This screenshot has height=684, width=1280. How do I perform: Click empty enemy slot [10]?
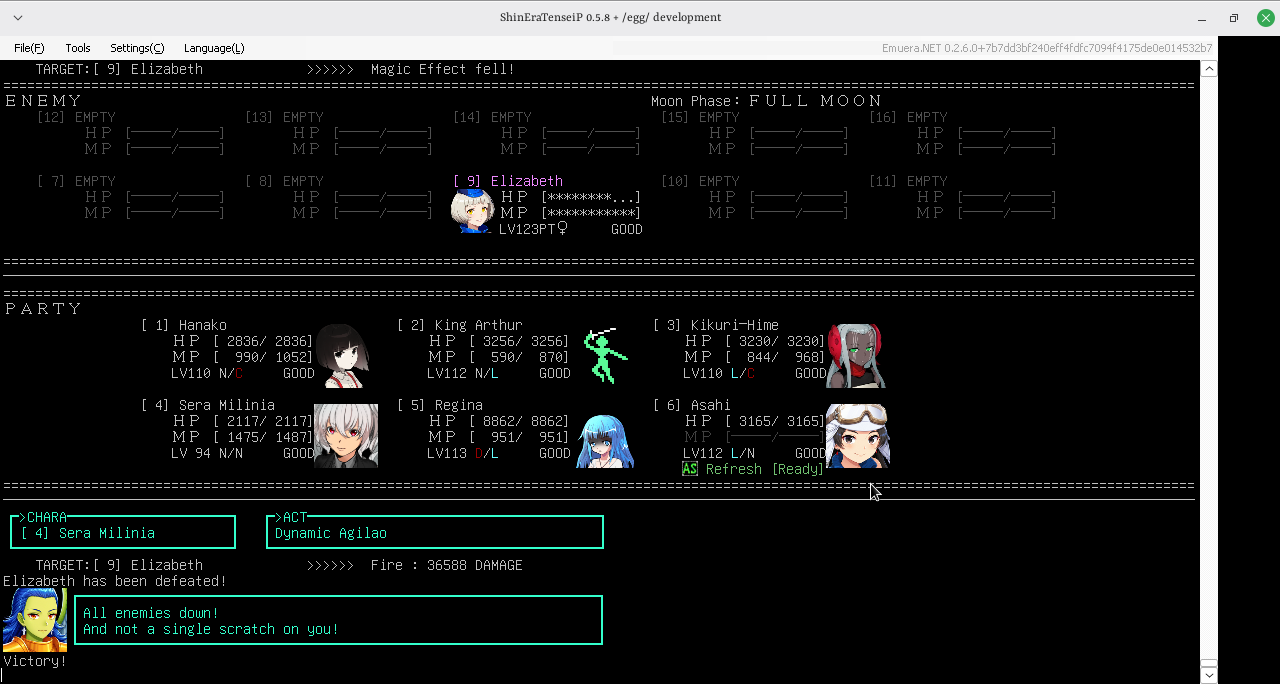click(x=700, y=181)
